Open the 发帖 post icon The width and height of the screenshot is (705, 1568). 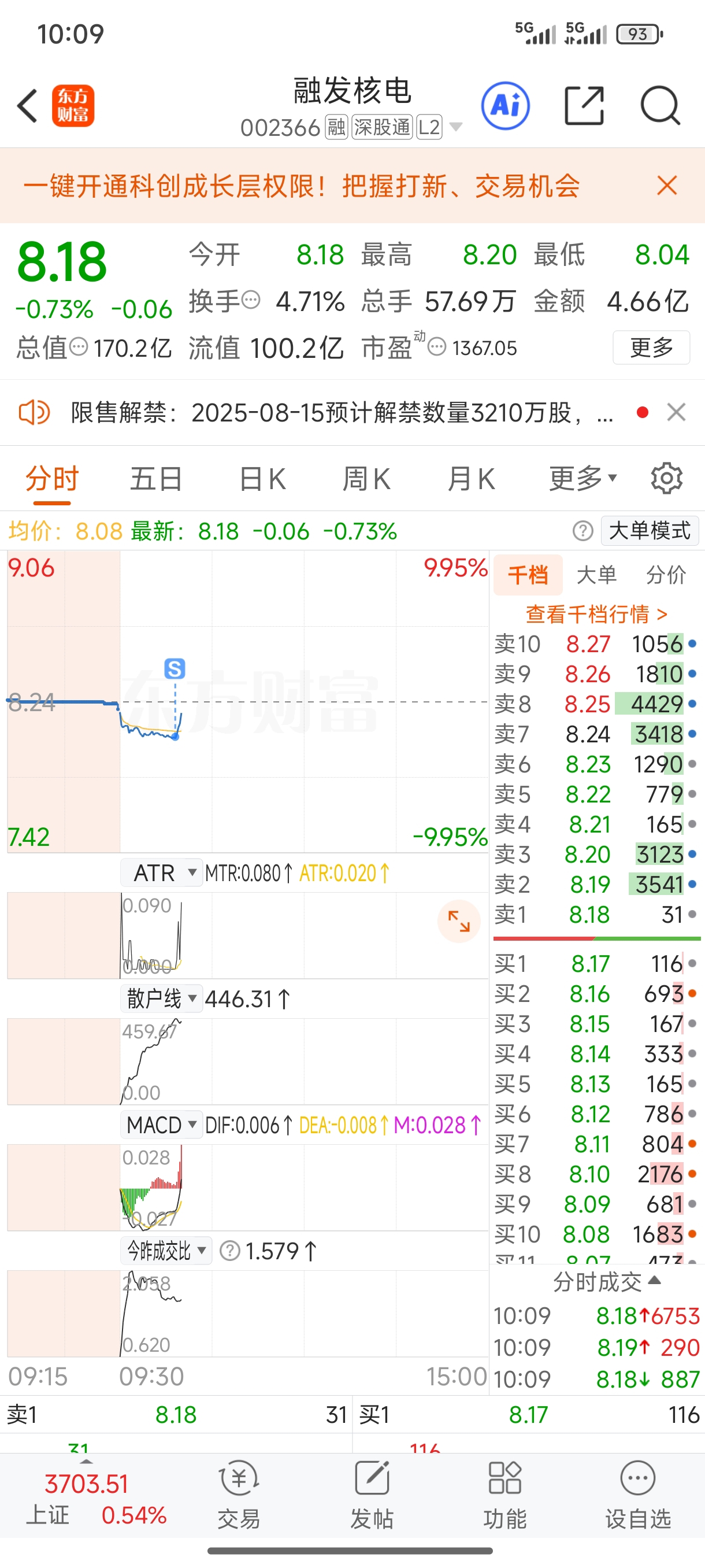coord(372,1495)
